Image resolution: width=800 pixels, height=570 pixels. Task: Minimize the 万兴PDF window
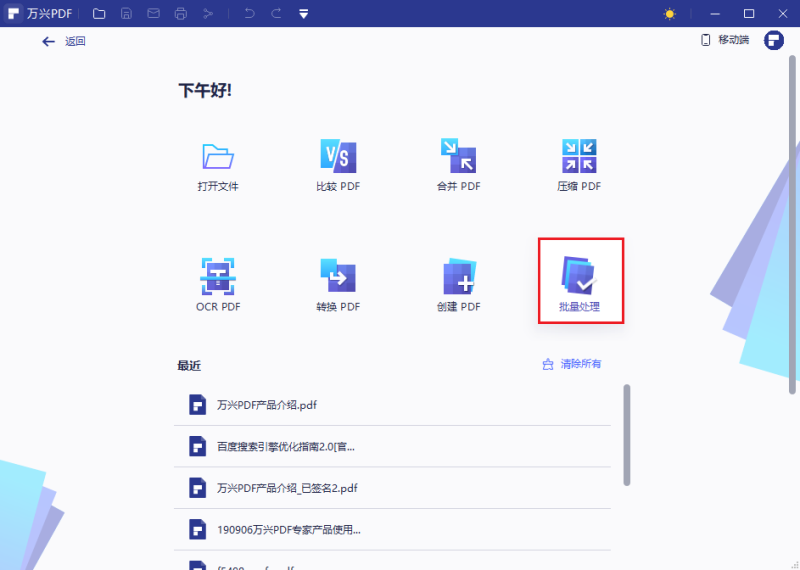pos(715,14)
